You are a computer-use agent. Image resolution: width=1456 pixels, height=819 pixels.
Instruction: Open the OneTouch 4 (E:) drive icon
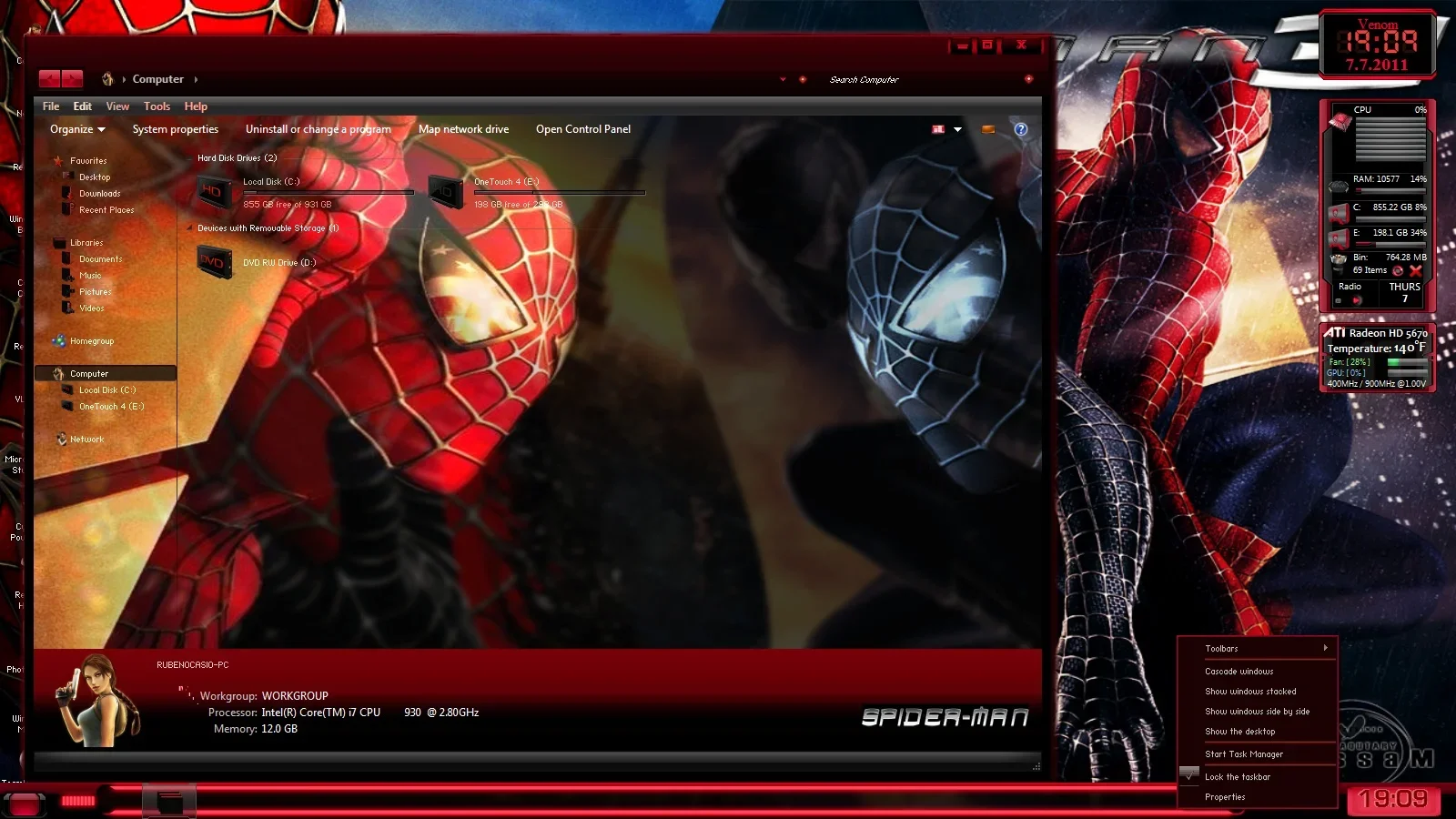446,192
